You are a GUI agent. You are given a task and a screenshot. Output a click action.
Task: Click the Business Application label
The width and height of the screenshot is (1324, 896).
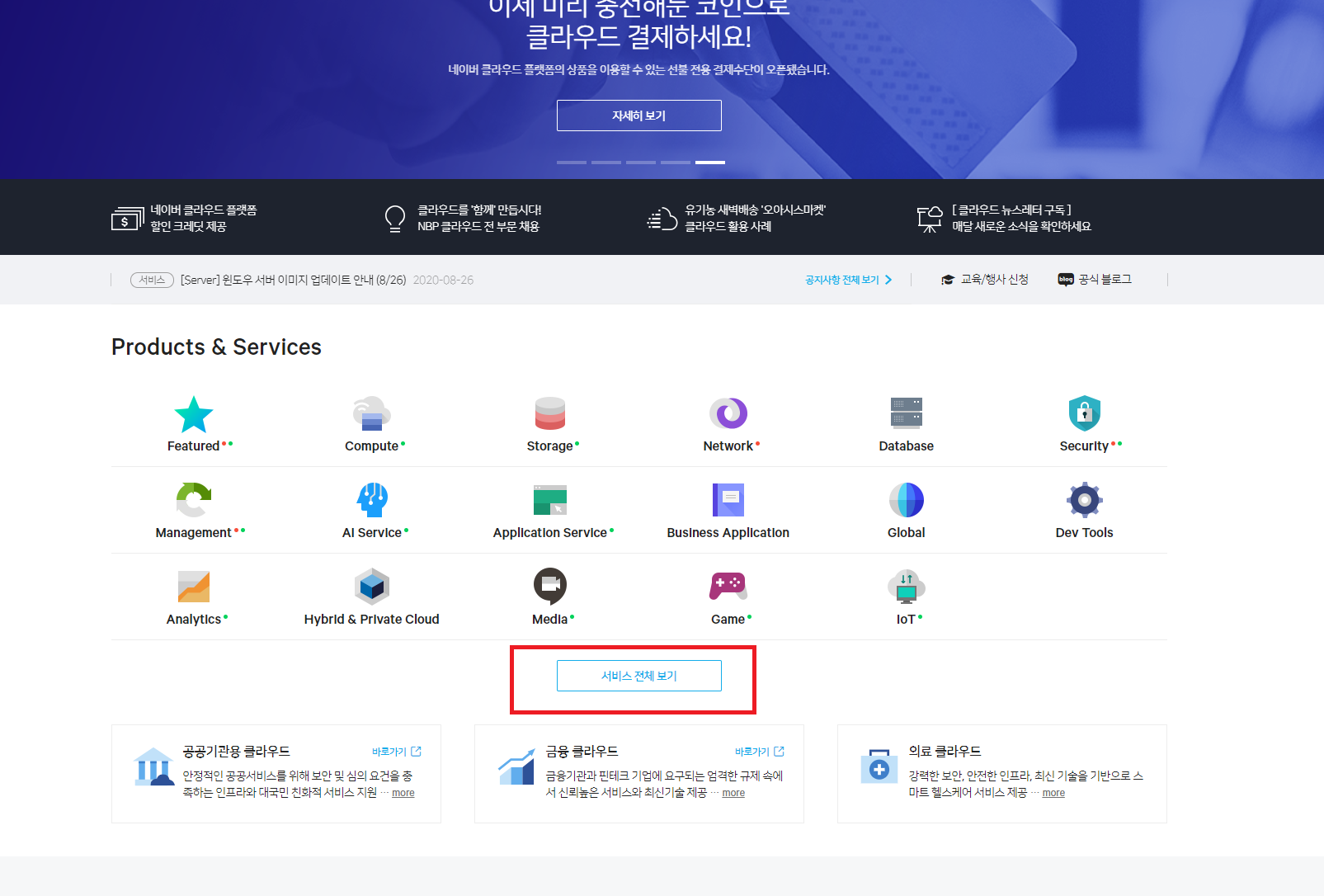[x=728, y=533]
